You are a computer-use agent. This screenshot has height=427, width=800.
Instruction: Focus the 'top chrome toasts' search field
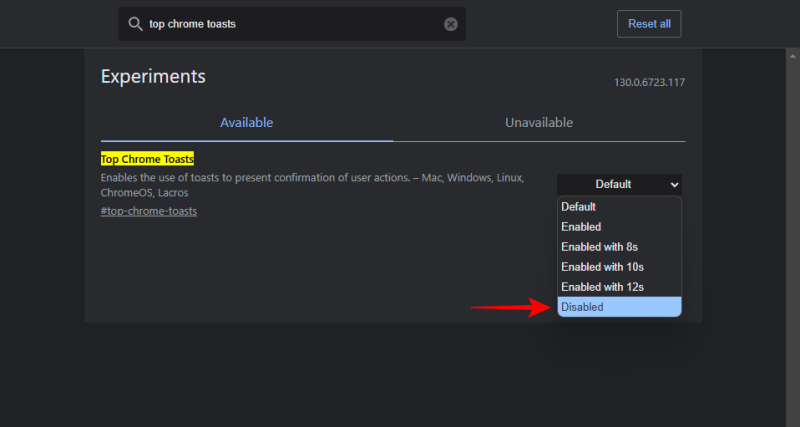(290, 24)
